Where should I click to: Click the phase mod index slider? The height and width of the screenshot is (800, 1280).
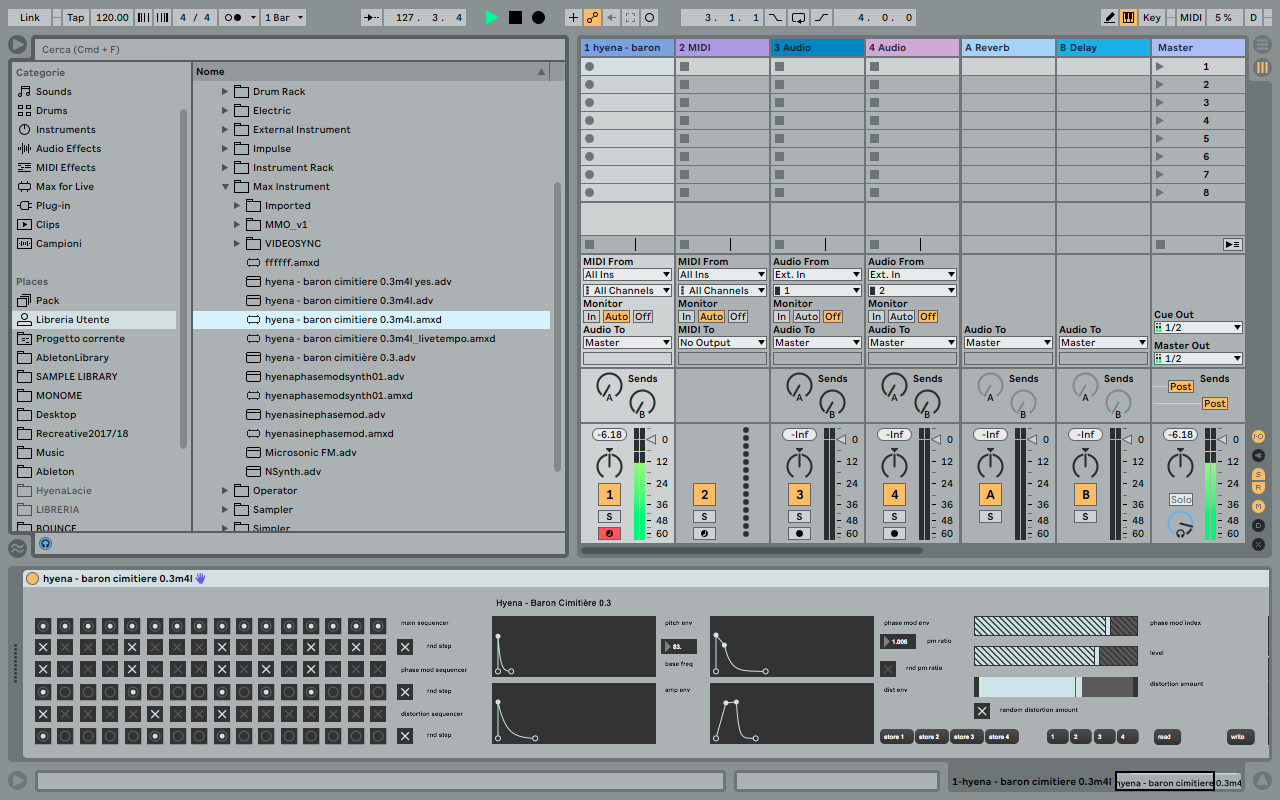1055,625
